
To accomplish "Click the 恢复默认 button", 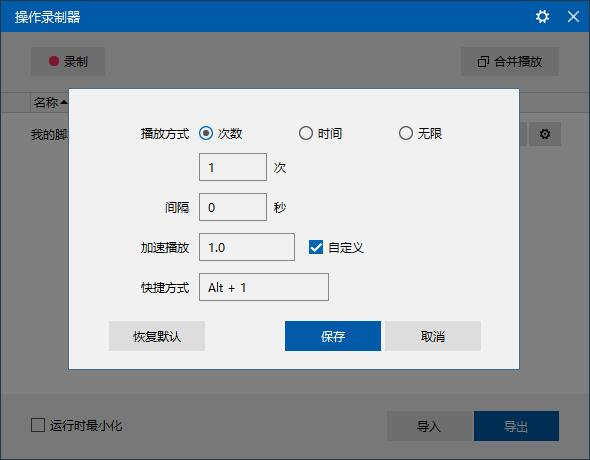I will [157, 336].
